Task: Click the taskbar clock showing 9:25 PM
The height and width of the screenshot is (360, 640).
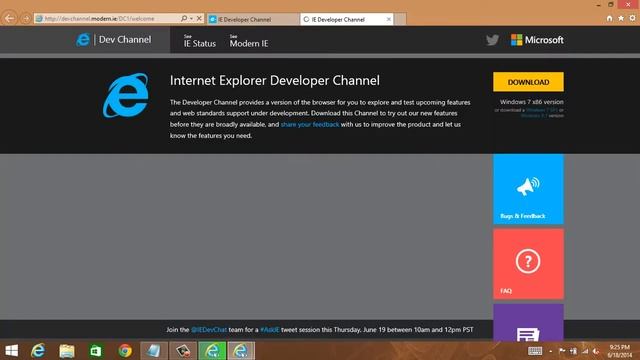Action: click(620, 351)
